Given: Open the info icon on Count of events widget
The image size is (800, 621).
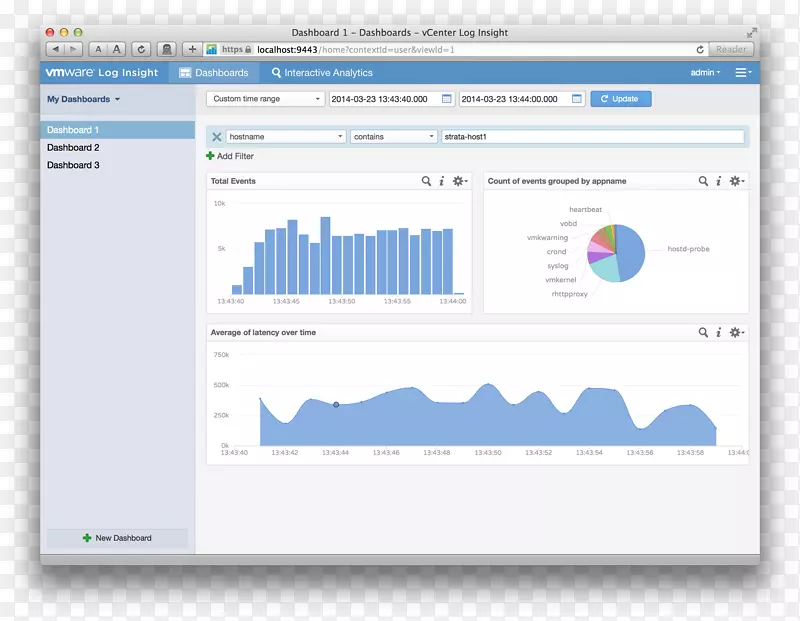Looking at the screenshot, I should [718, 181].
